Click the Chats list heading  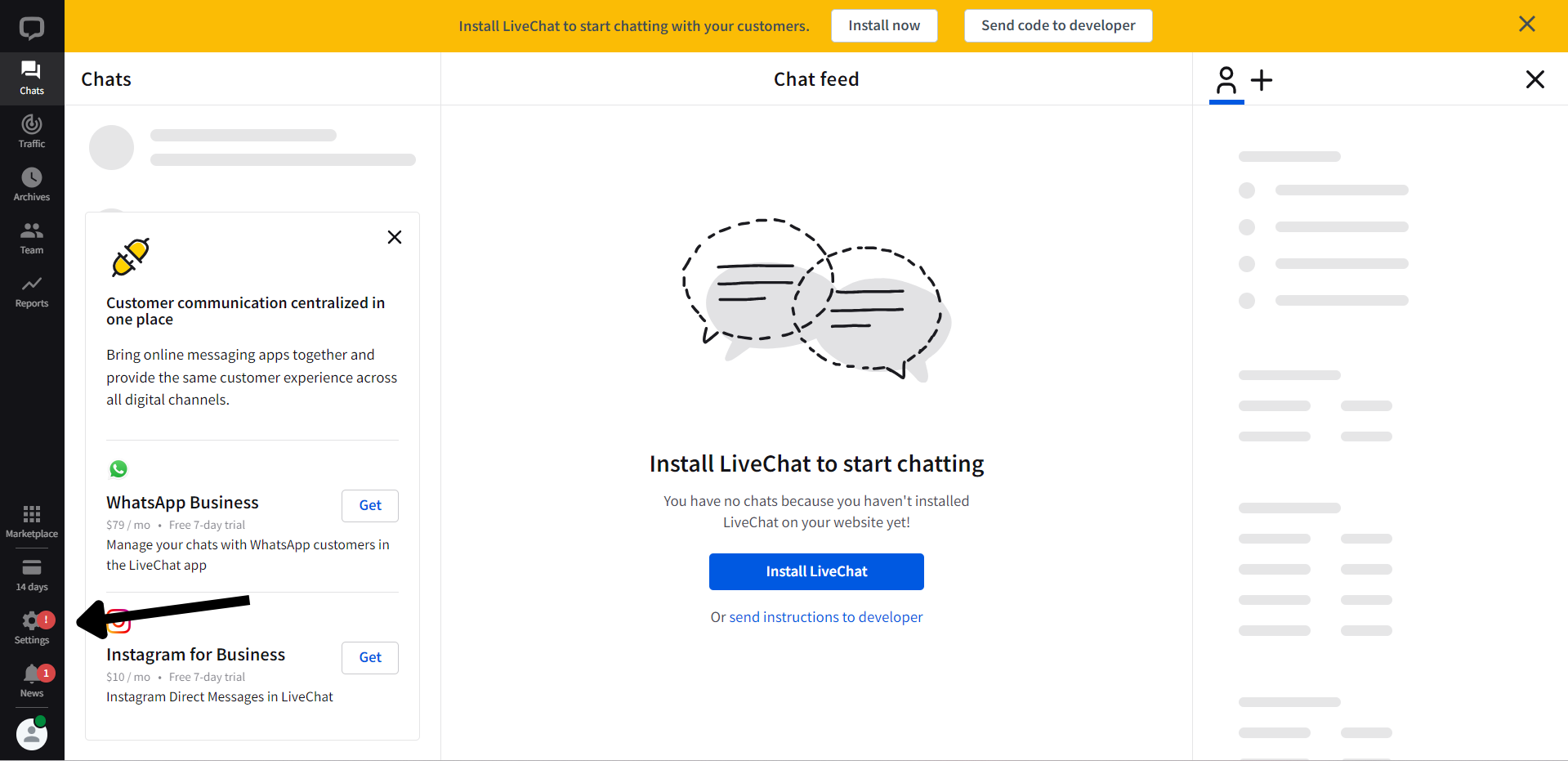click(x=106, y=79)
